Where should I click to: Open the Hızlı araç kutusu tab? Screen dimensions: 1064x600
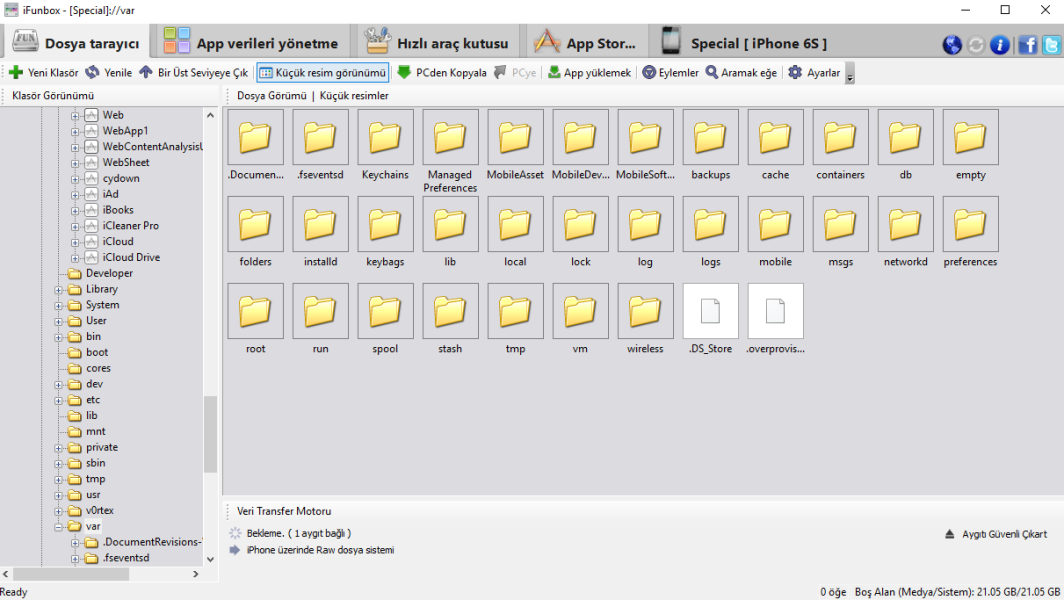[x=438, y=43]
